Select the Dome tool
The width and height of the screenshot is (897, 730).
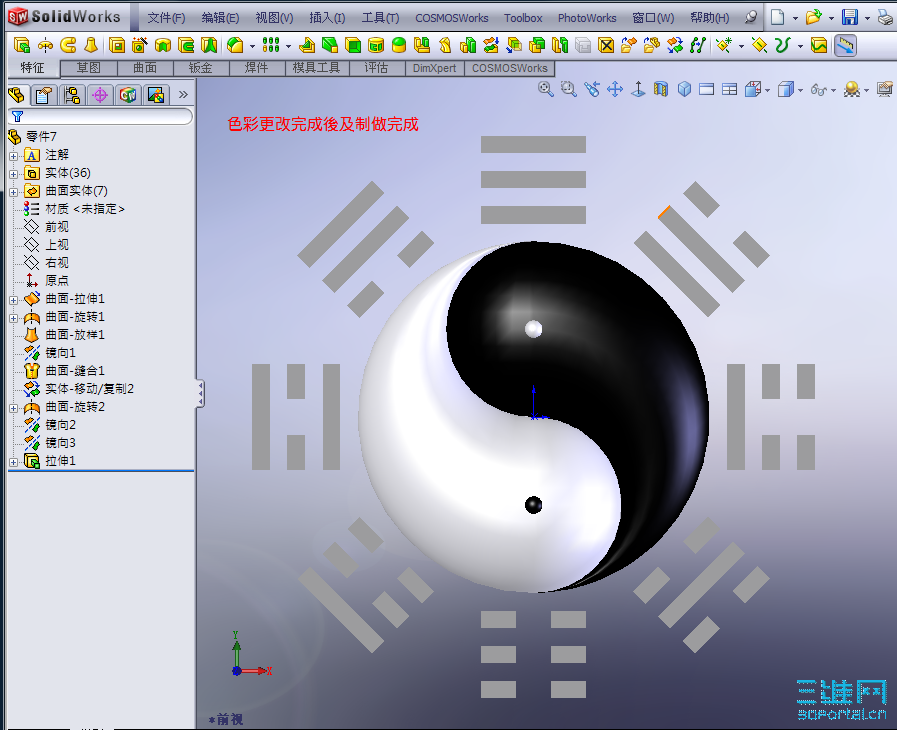tap(399, 45)
